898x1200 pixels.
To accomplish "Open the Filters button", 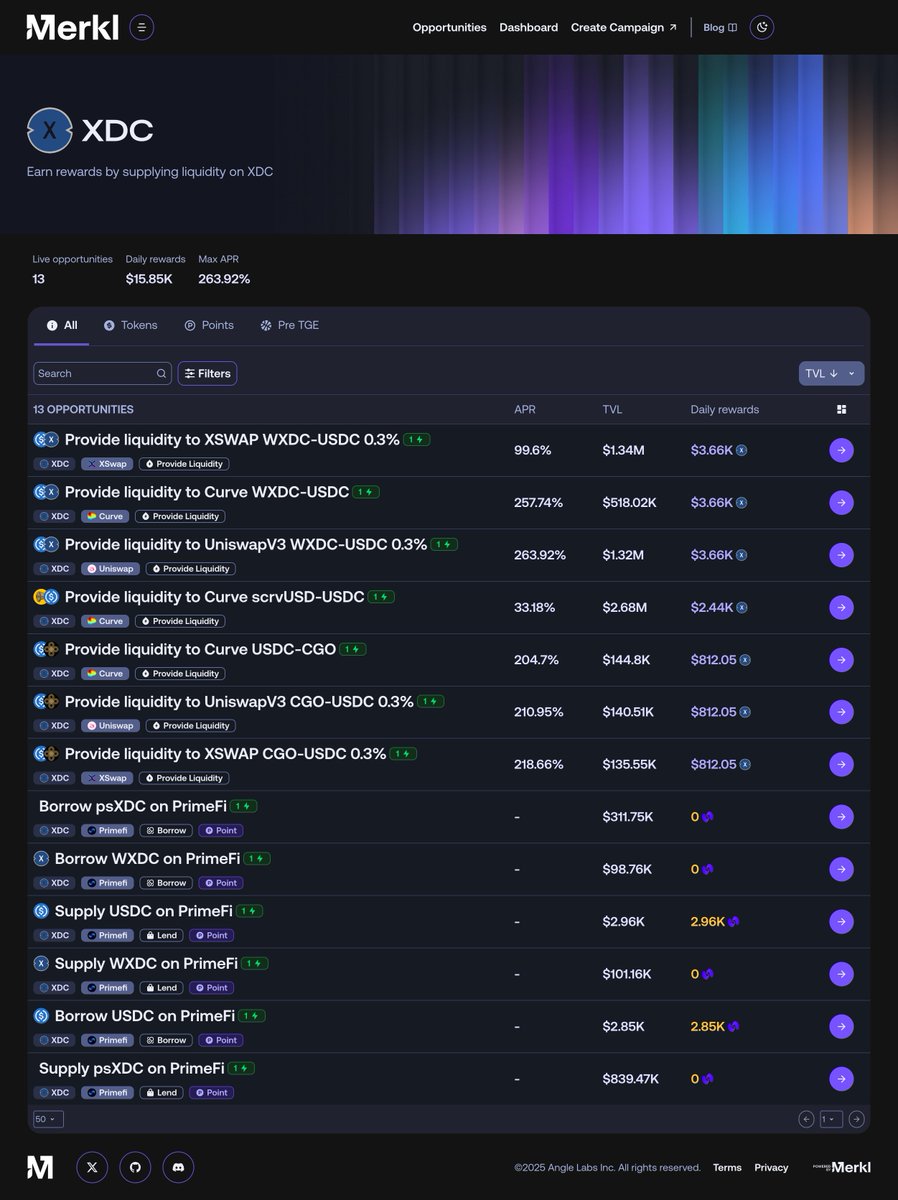I will click(208, 373).
